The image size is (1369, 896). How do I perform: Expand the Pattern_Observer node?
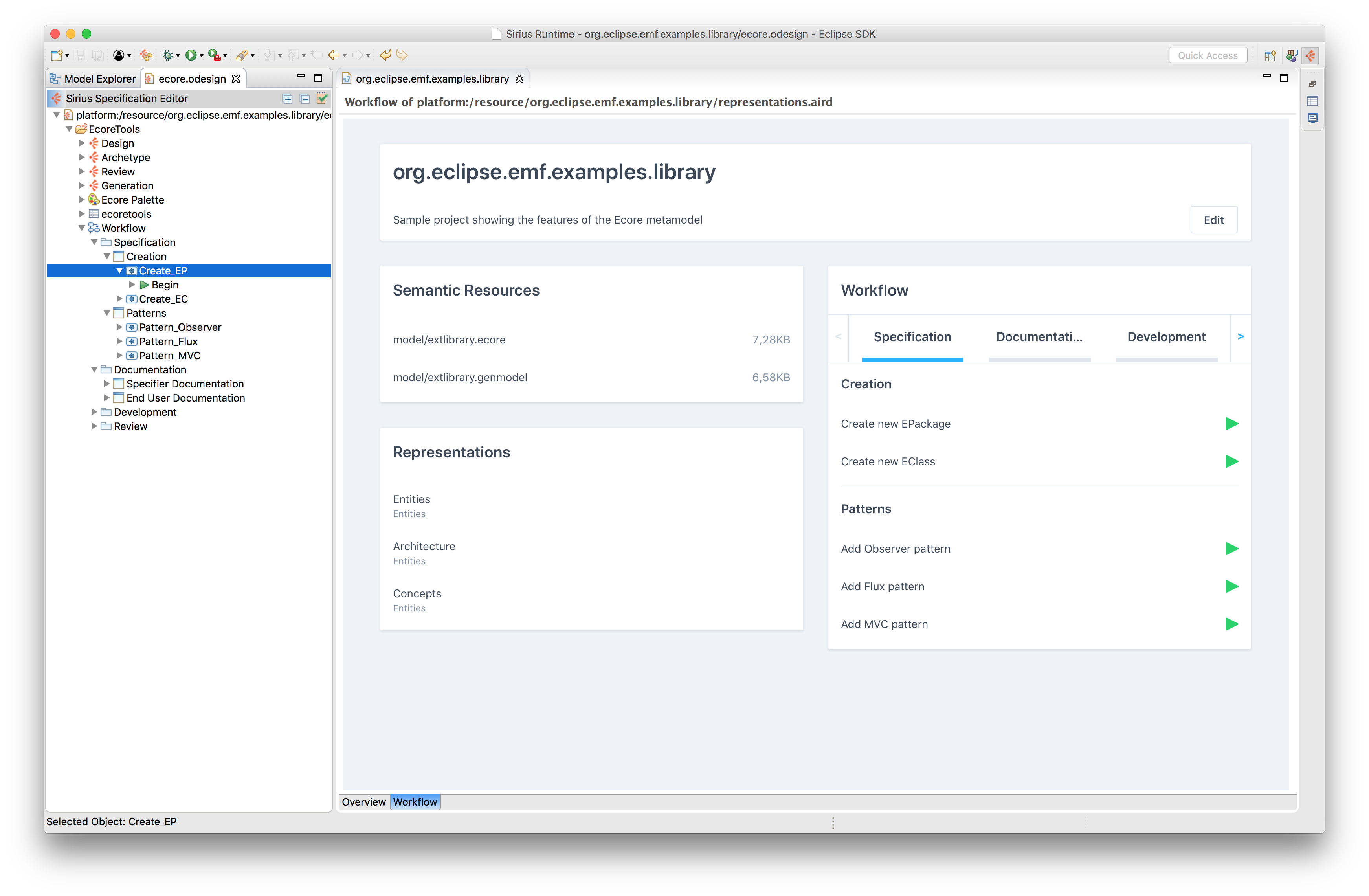(119, 327)
